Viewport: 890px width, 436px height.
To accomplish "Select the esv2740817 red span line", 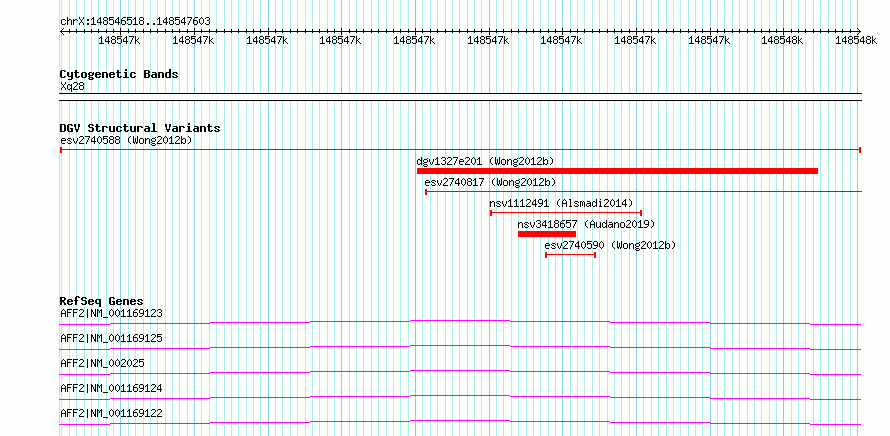I will (x=643, y=192).
